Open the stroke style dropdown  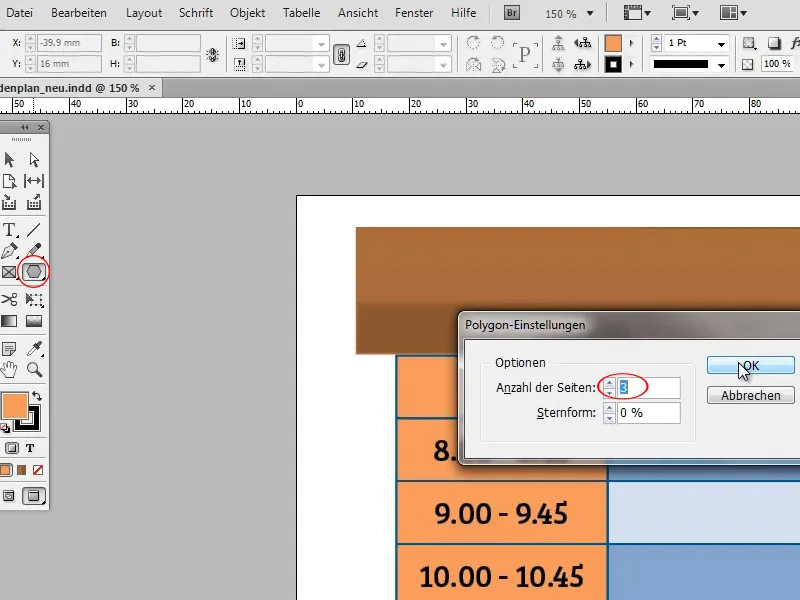721,65
